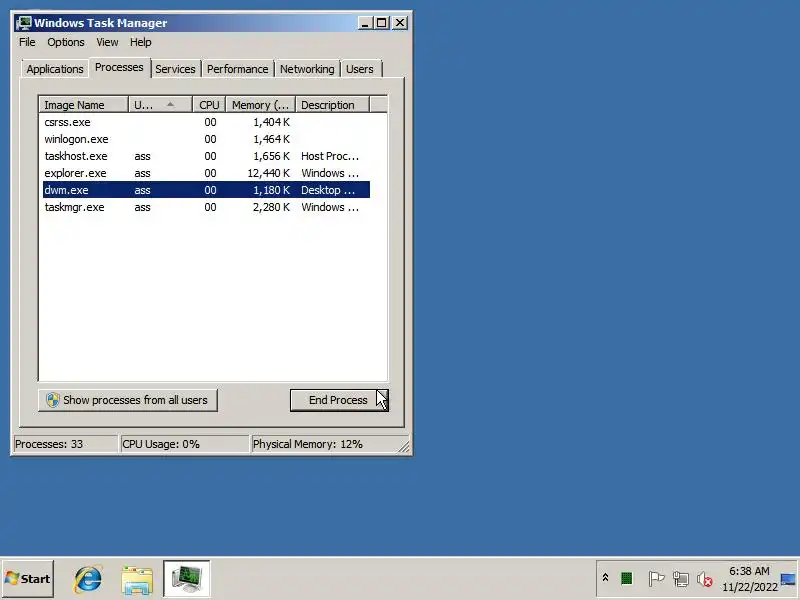Select the taskmgr.exe process row
Image resolution: width=800 pixels, height=600 pixels.
pos(206,207)
